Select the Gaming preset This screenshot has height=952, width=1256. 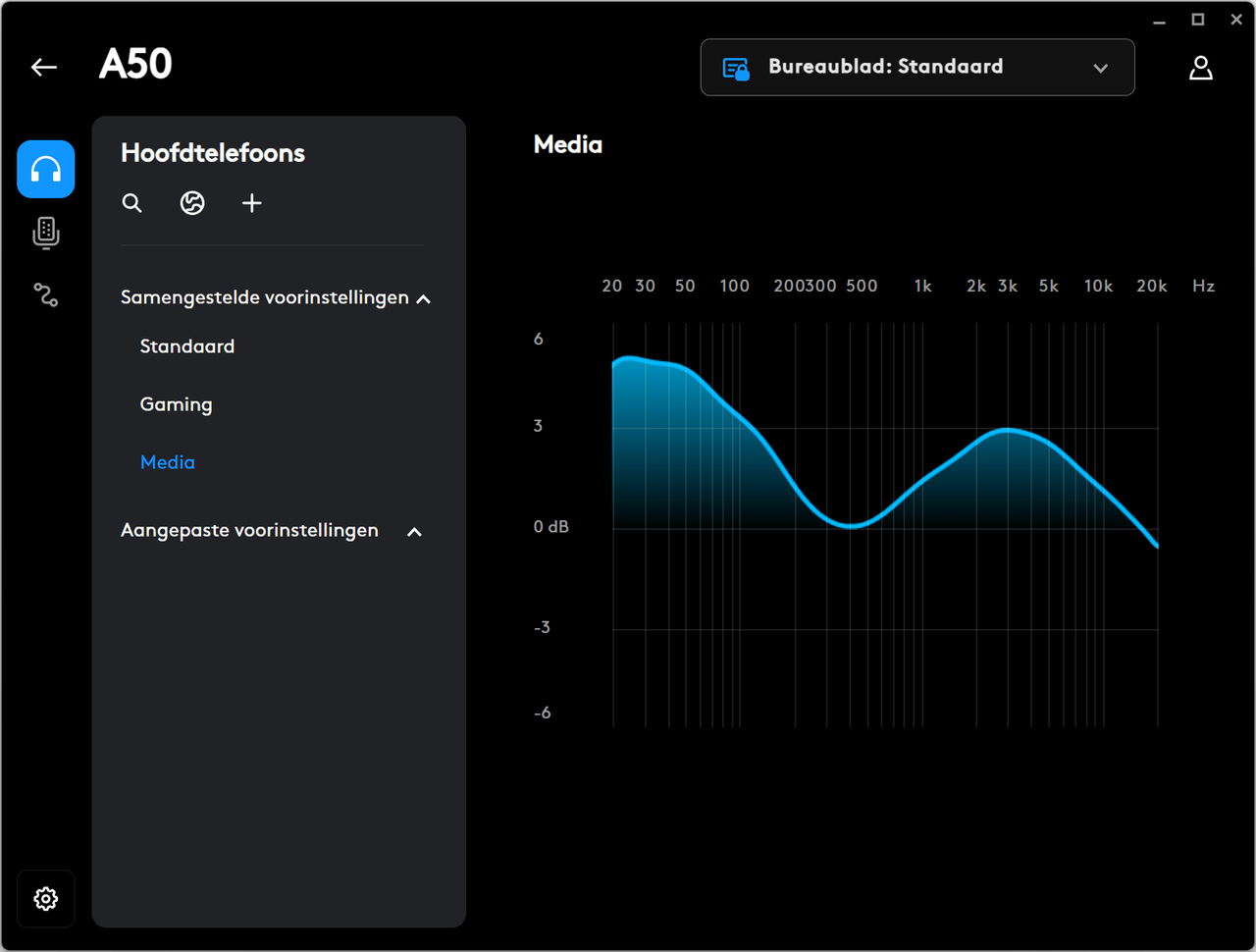(177, 404)
